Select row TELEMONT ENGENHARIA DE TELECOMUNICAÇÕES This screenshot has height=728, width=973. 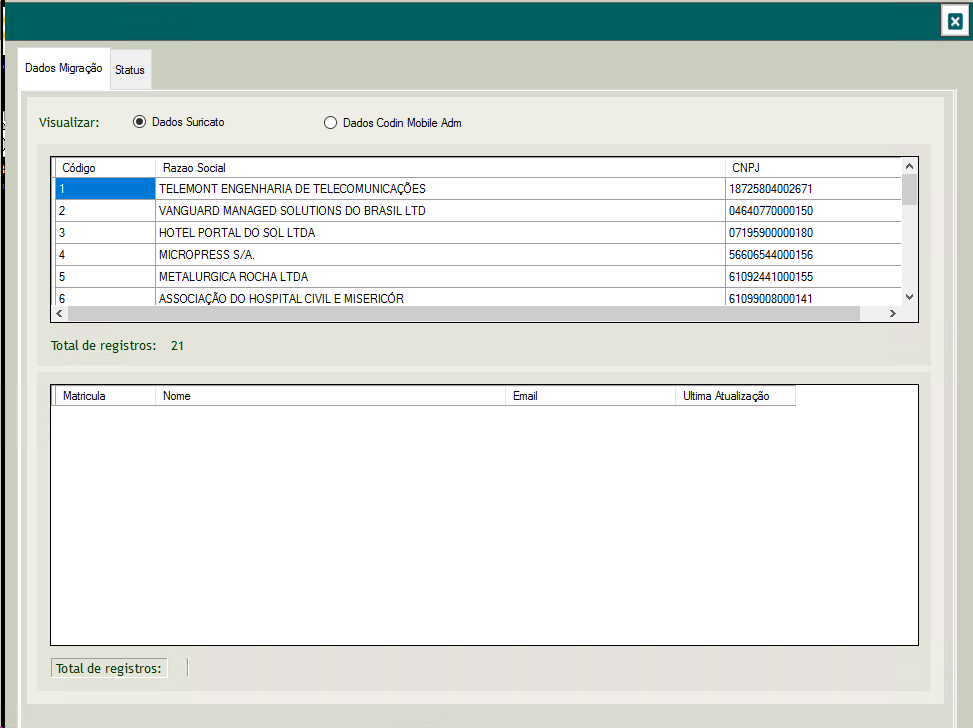(478, 189)
